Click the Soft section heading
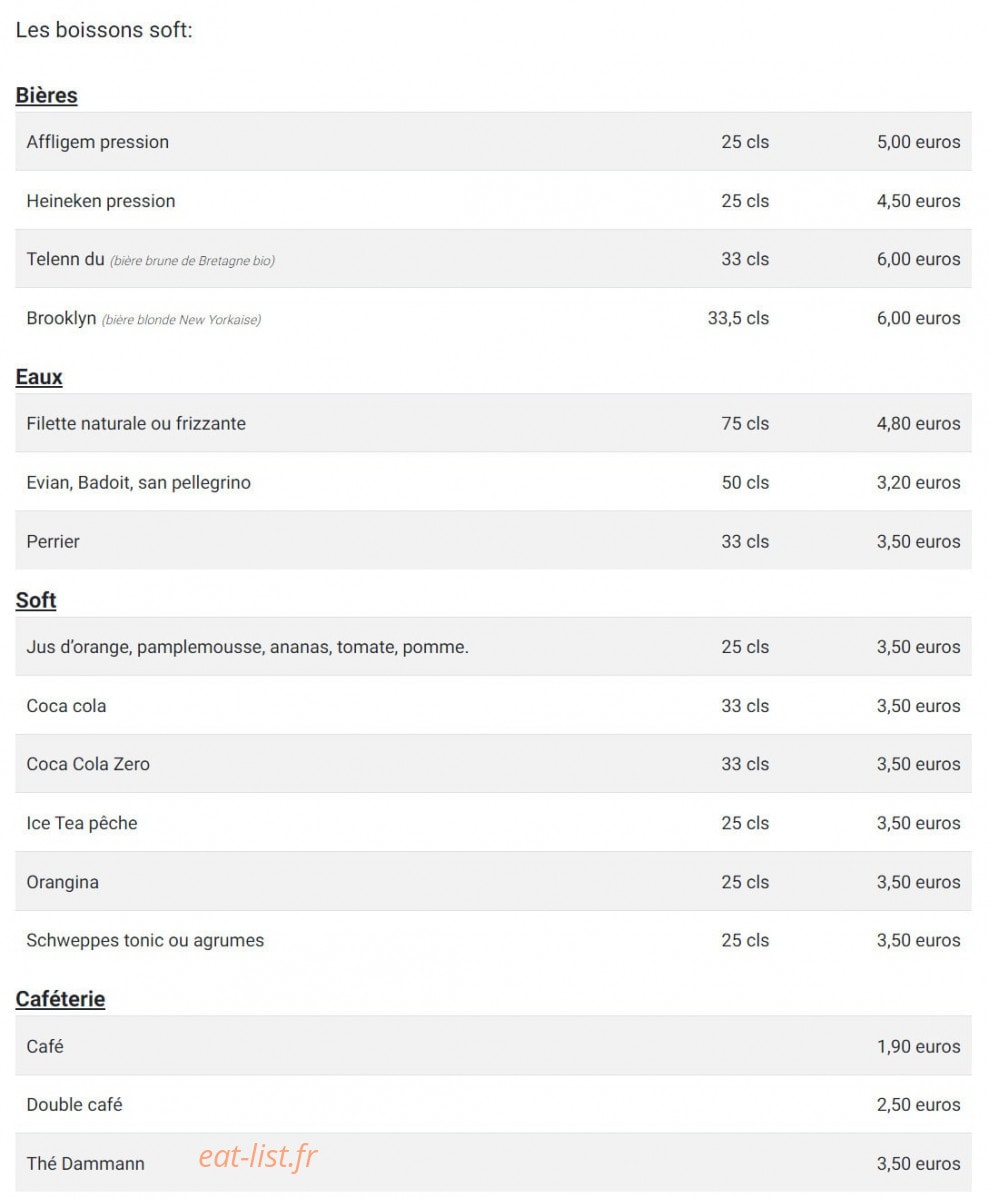This screenshot has width=989, height=1198. 36,601
